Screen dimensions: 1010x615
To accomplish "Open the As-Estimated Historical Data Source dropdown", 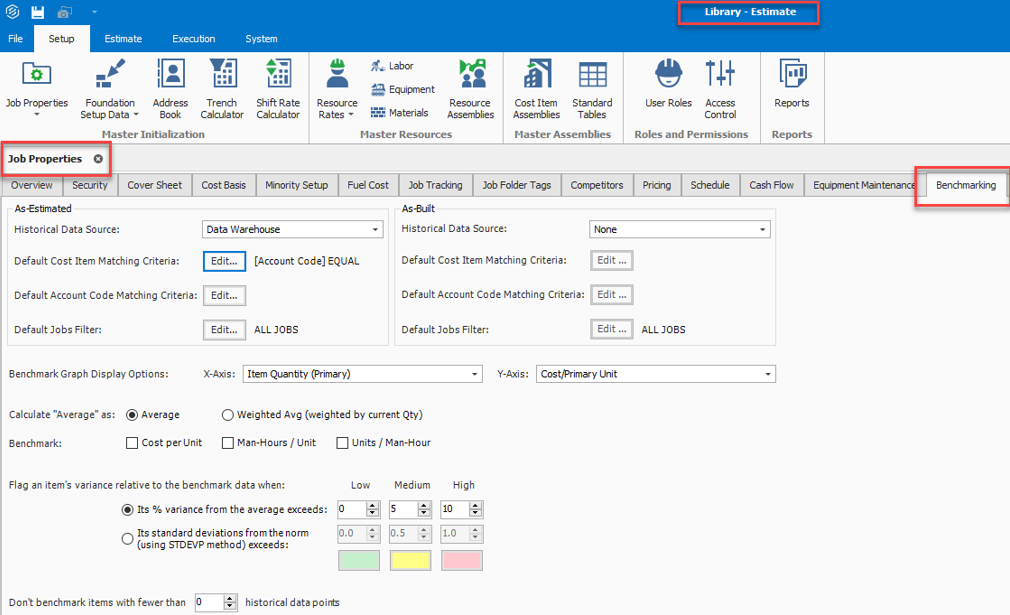I will (x=374, y=229).
